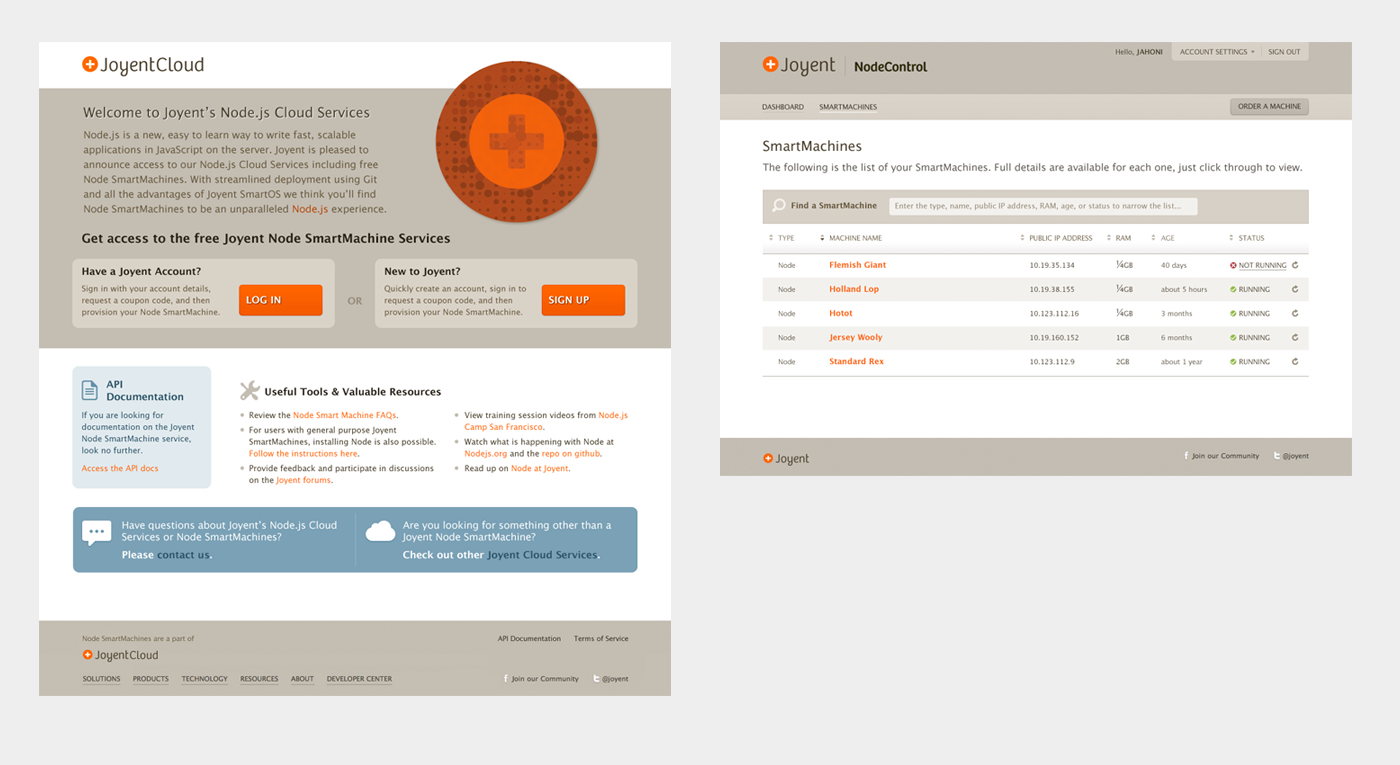Open Technology in JoyentCloud footer menu
Image resolution: width=1400 pixels, height=765 pixels.
pos(205,679)
